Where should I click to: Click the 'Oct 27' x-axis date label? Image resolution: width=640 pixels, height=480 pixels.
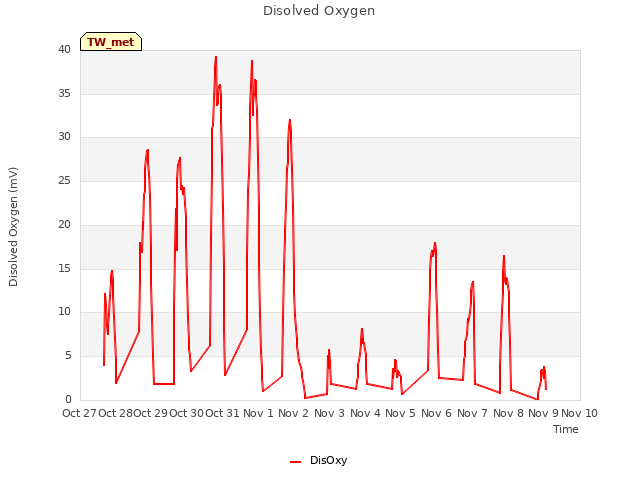(79, 413)
